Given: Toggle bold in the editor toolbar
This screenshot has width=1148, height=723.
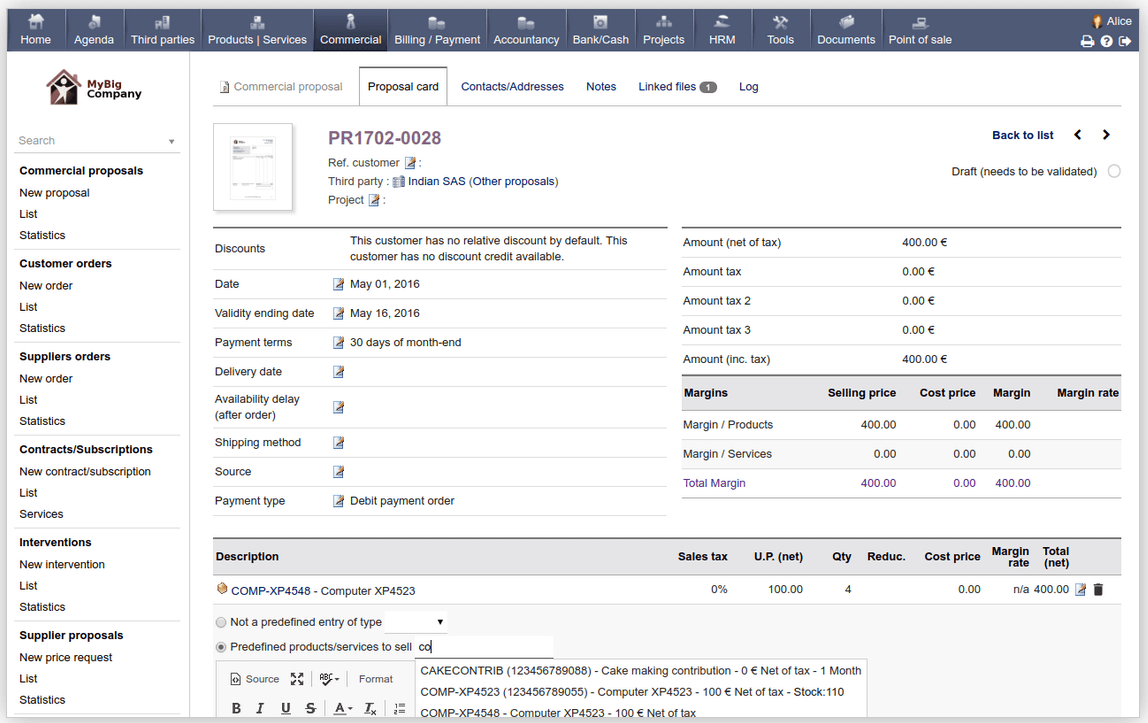Looking at the screenshot, I should 236,708.
